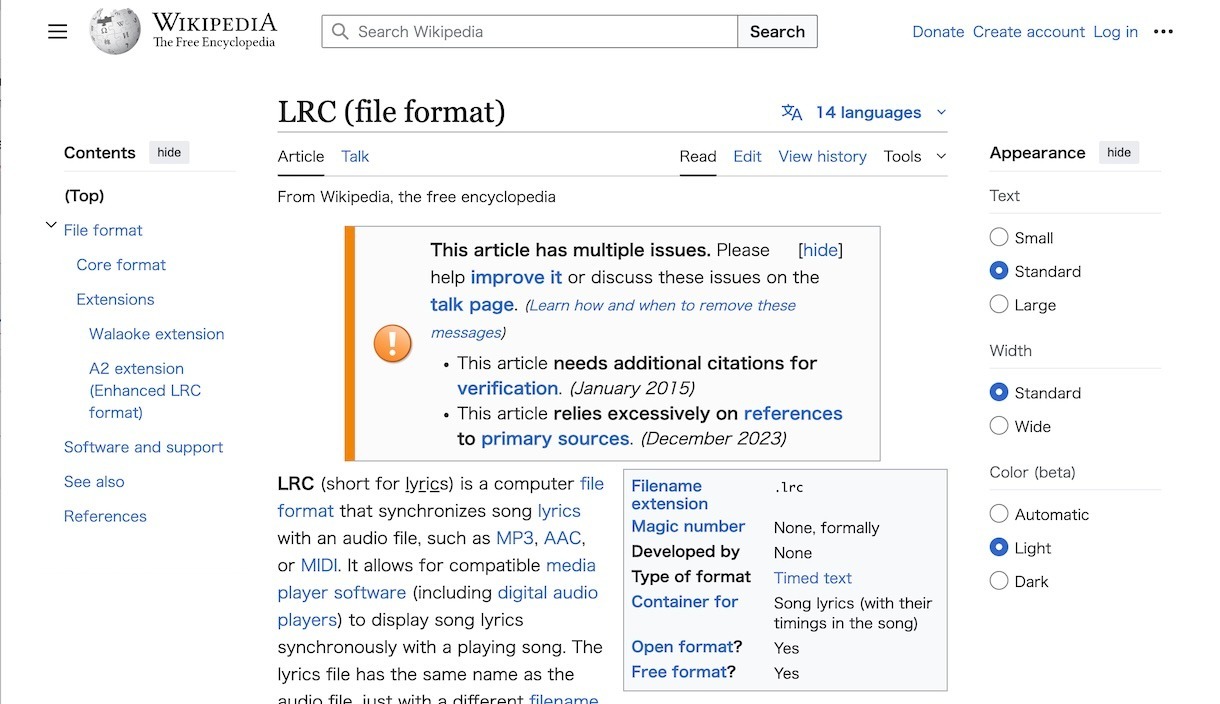Click the verification link

click(x=507, y=388)
